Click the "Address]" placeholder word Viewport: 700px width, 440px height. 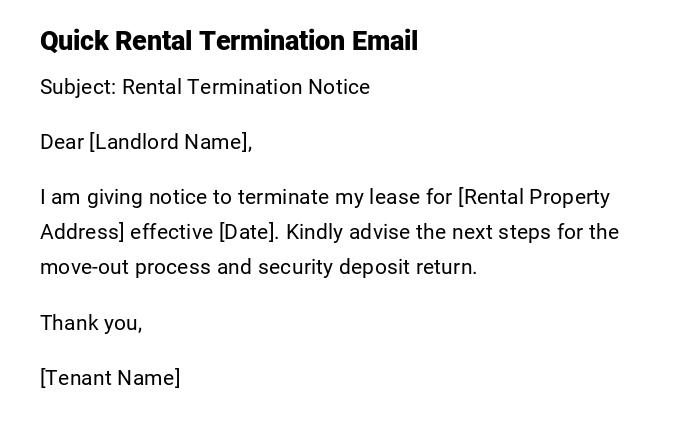[82, 232]
